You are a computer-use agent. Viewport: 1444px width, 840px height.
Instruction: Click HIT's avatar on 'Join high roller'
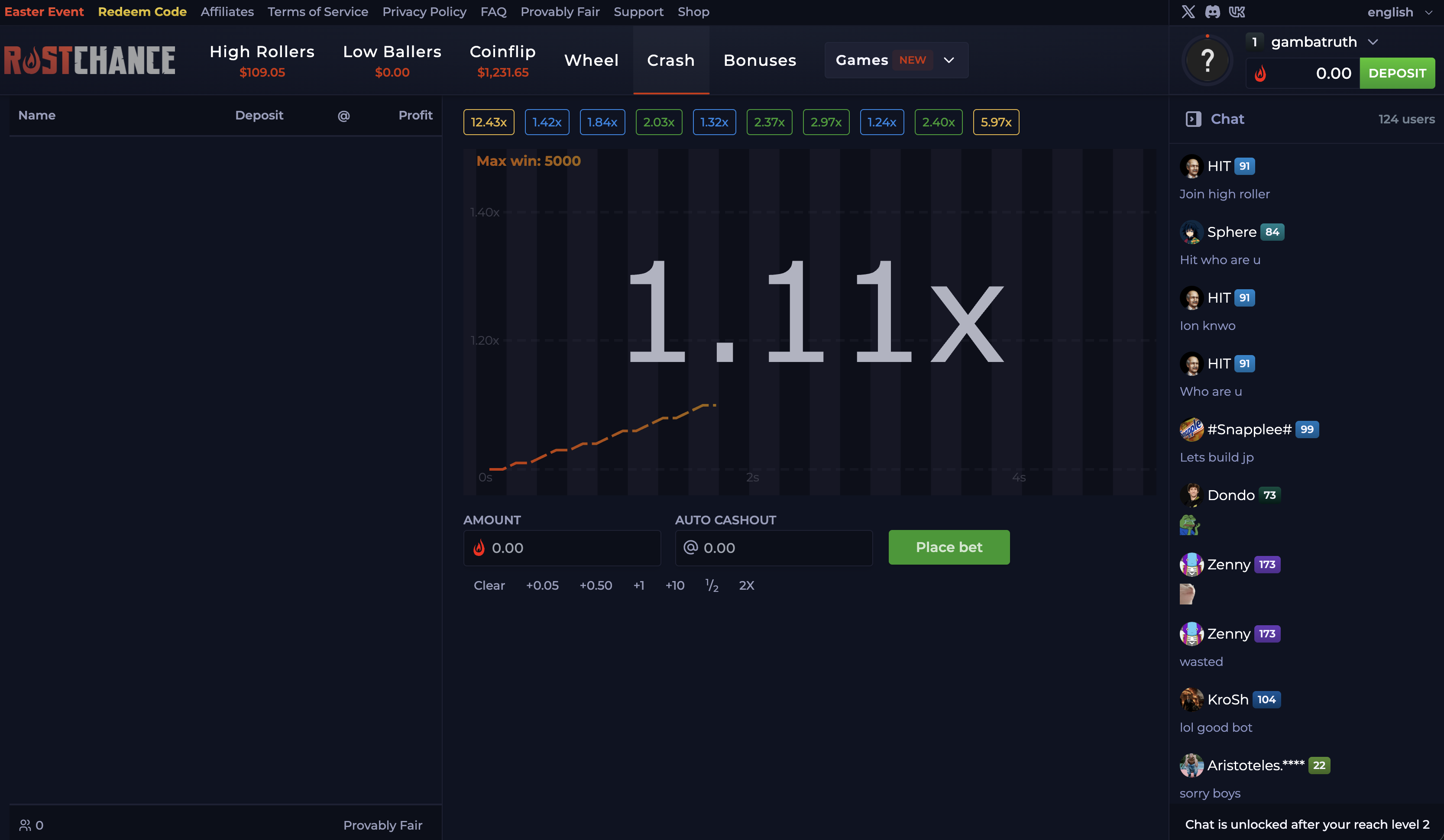[1191, 166]
